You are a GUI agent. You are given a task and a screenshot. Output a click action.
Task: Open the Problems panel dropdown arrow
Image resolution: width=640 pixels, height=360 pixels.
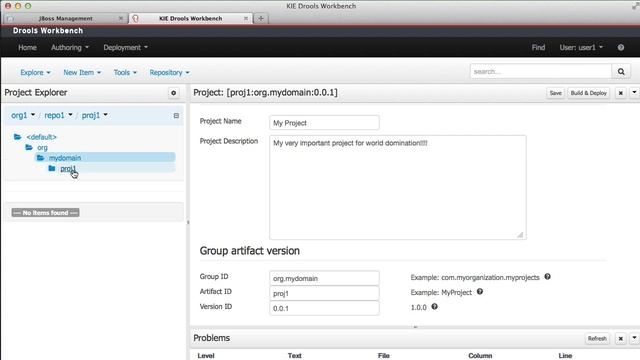(634, 338)
